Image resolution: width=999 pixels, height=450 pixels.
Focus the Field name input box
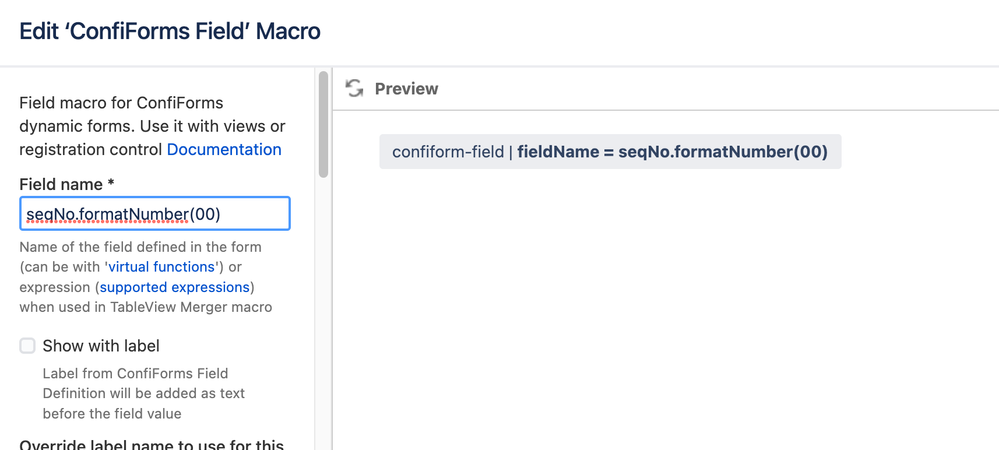click(155, 214)
